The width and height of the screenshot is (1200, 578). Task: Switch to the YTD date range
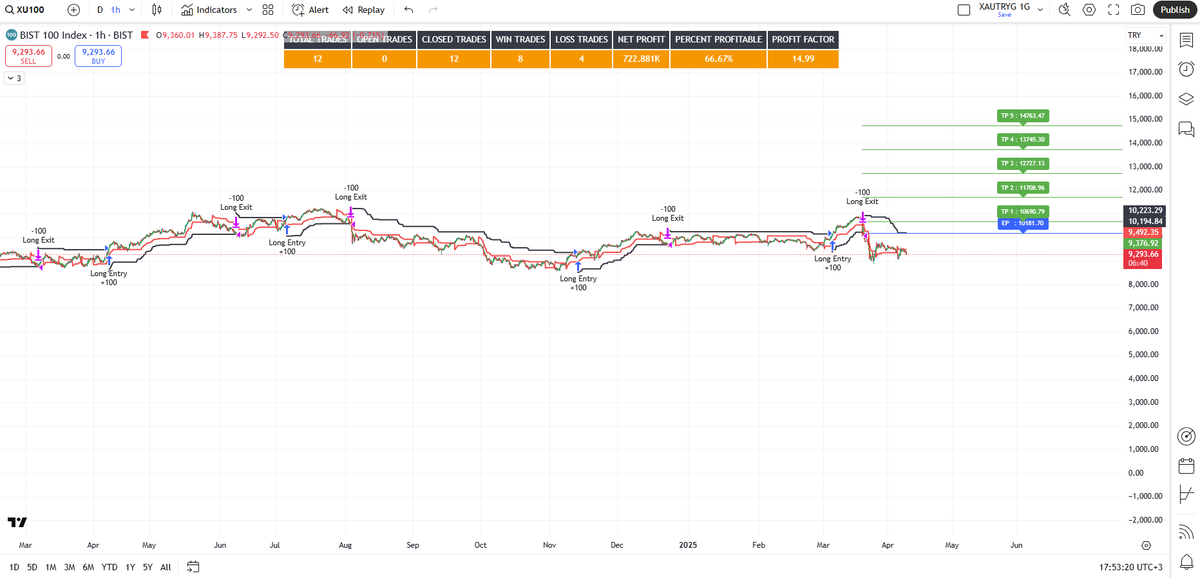pos(109,567)
